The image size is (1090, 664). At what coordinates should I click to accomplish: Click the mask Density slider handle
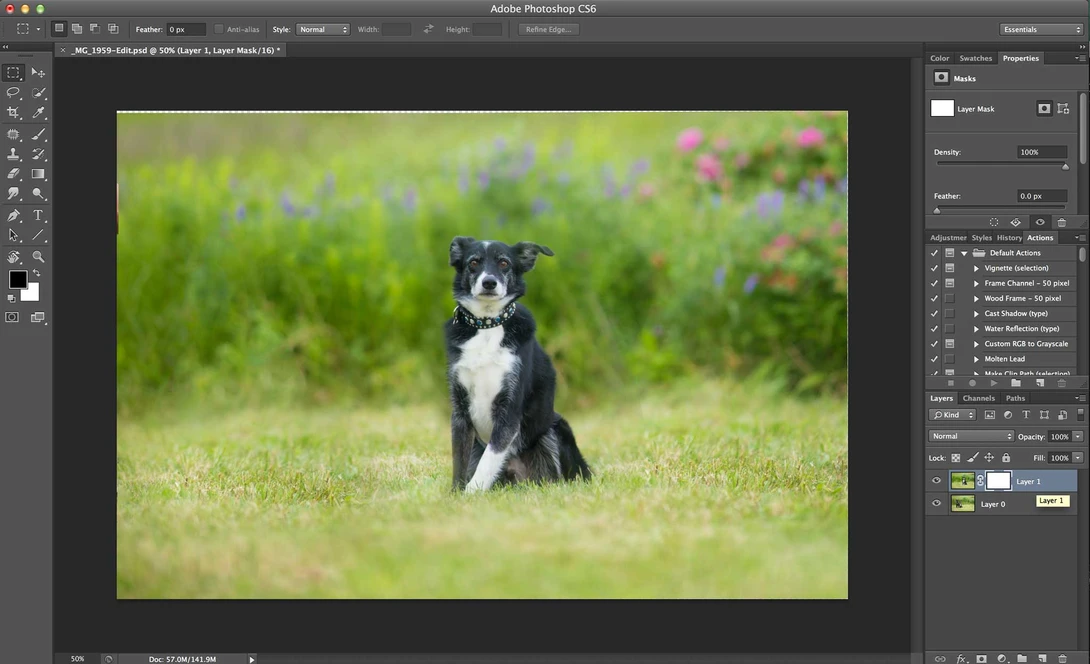(1065, 166)
